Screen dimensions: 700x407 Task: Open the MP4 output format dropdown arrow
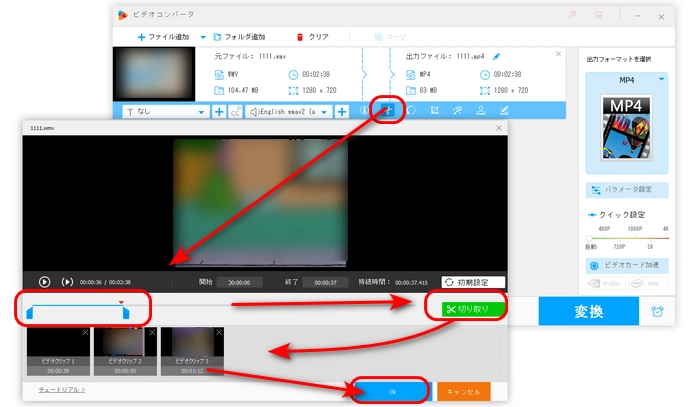[662, 79]
